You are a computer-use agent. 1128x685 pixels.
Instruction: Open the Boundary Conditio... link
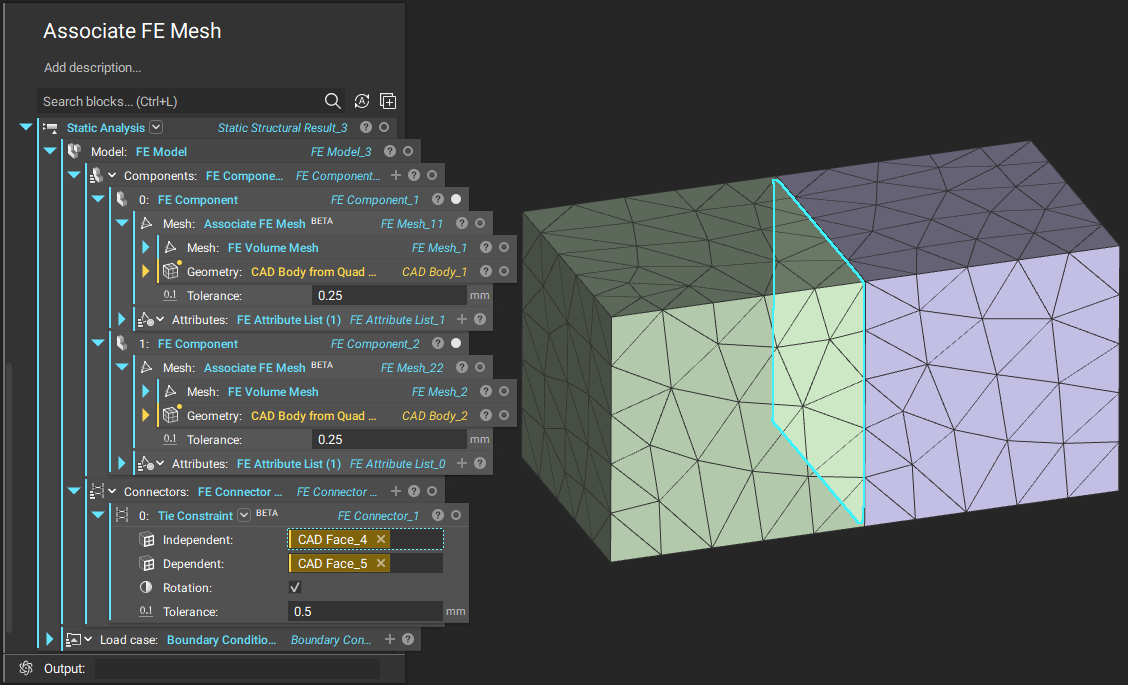pyautogui.click(x=222, y=640)
